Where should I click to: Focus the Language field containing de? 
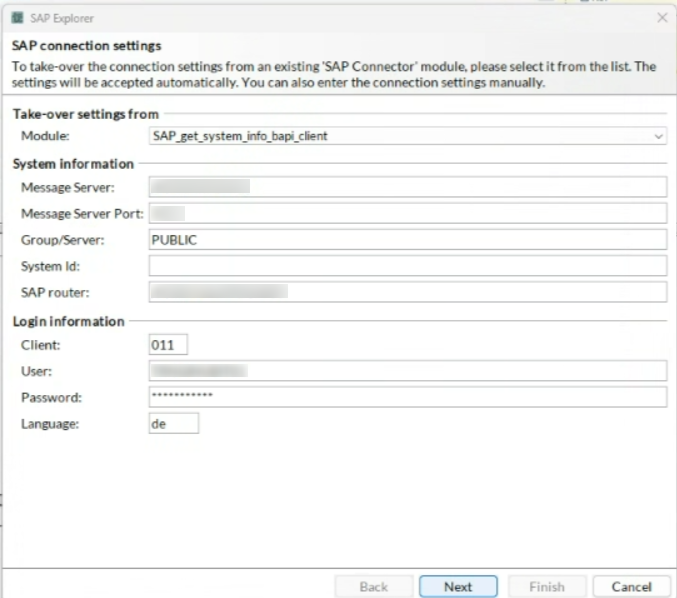pyautogui.click(x=173, y=423)
